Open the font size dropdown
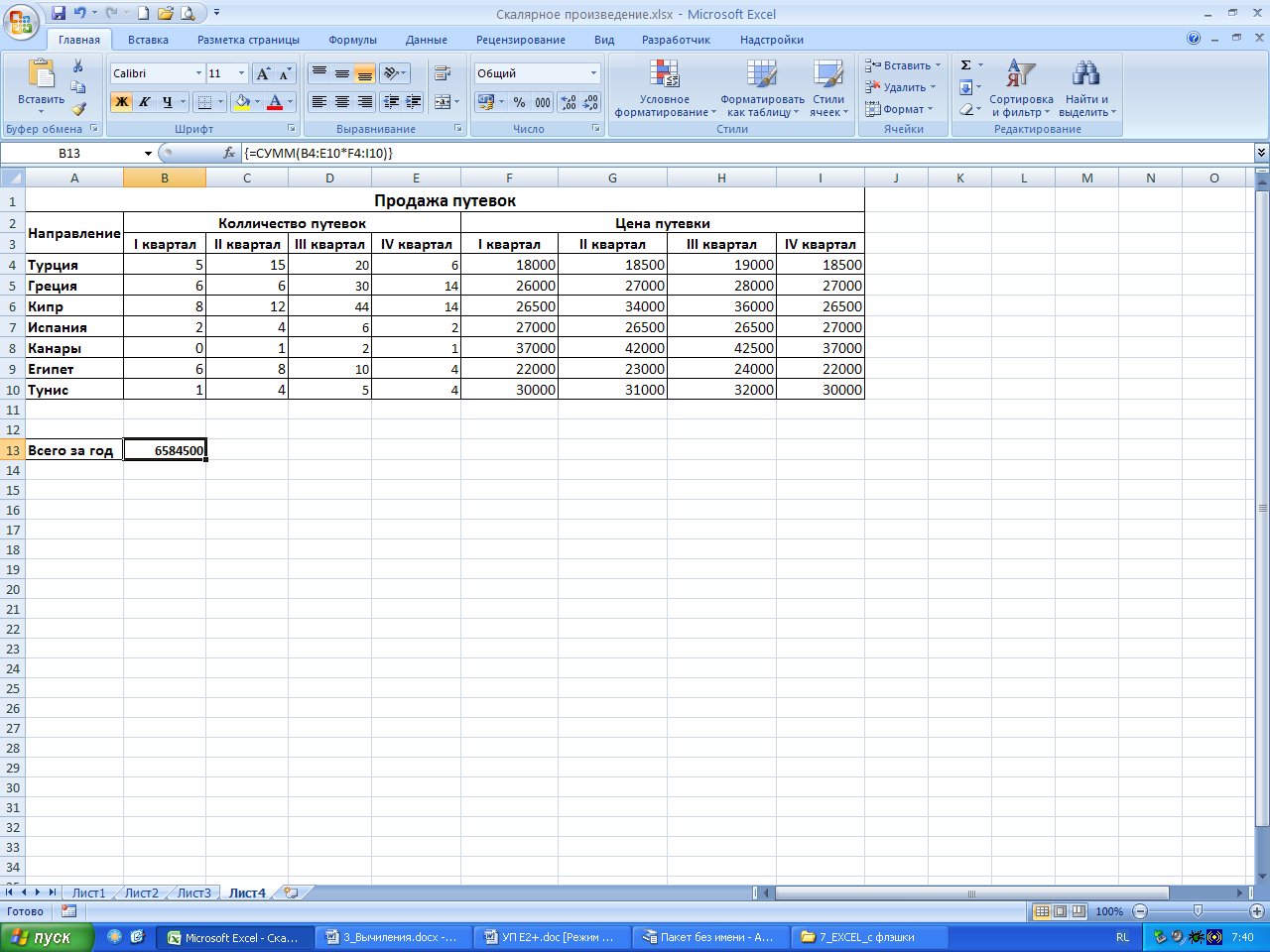Image resolution: width=1270 pixels, height=952 pixels. point(241,73)
